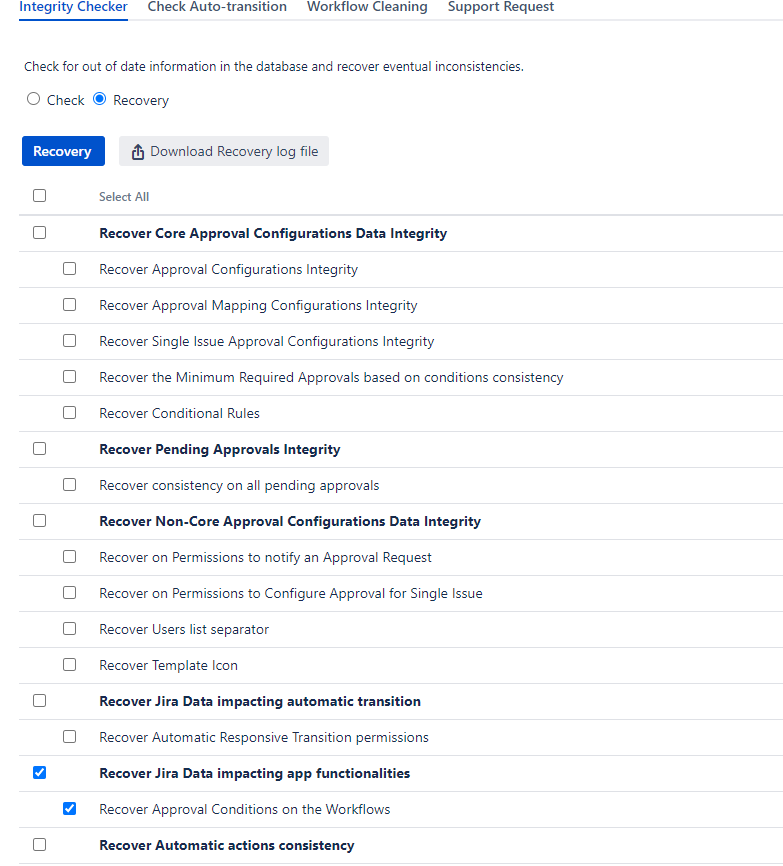This screenshot has height=866, width=783.
Task: Enable Recover Pending Approvals Integrity group
Action: coord(40,449)
